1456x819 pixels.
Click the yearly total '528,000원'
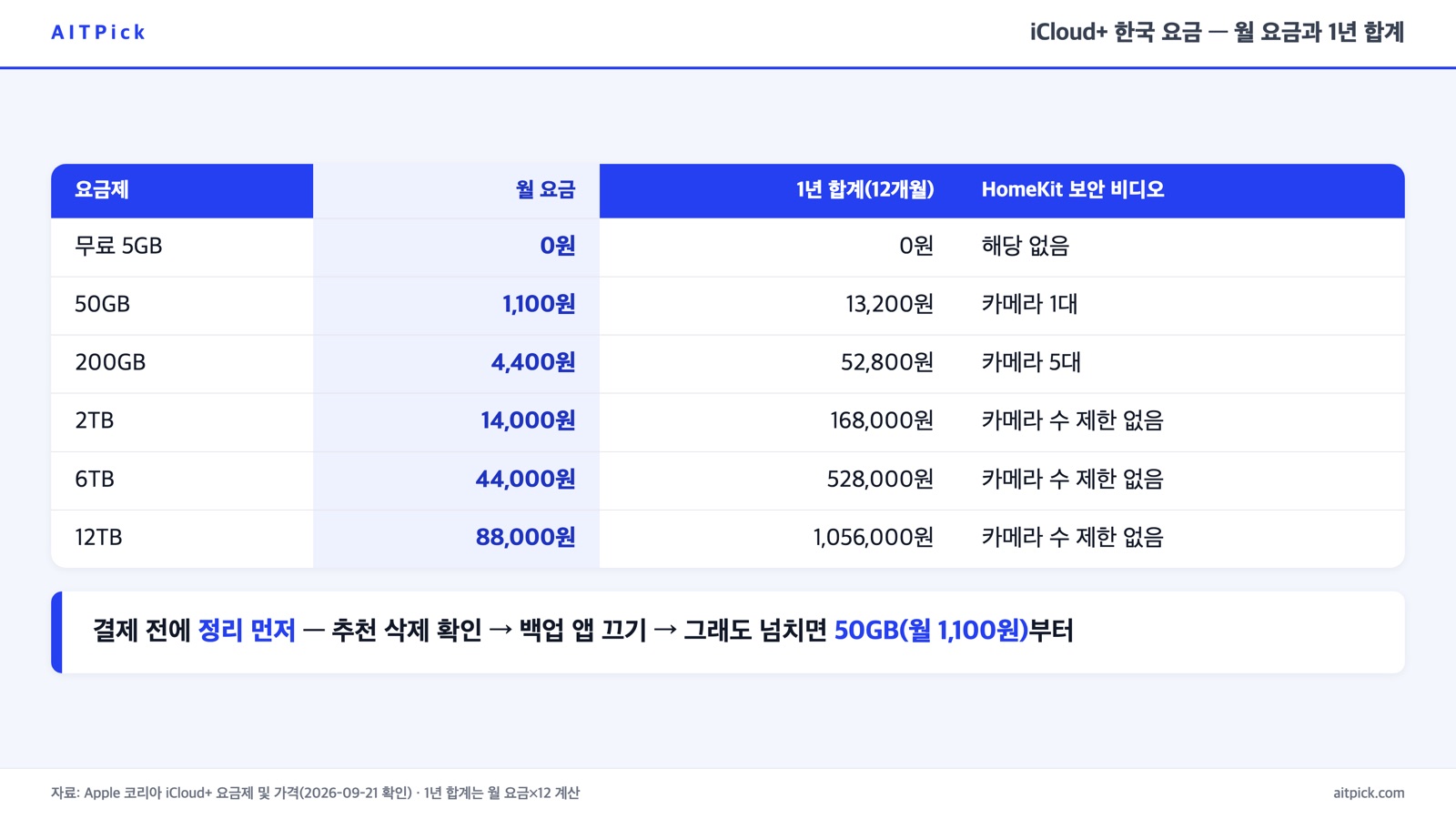coord(880,479)
